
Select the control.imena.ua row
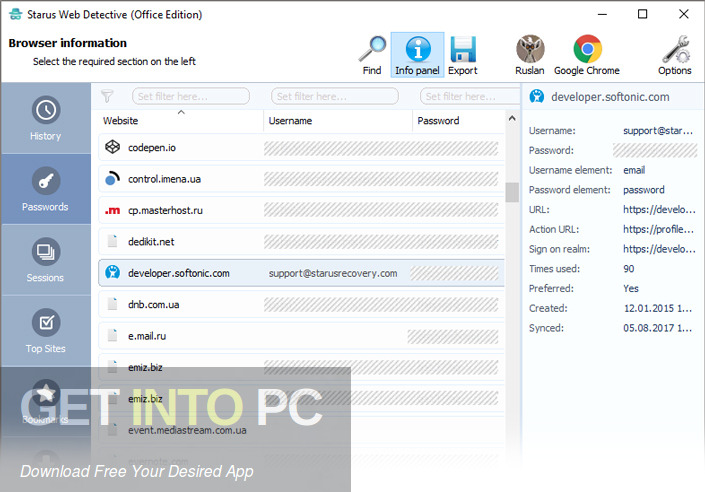click(x=301, y=179)
